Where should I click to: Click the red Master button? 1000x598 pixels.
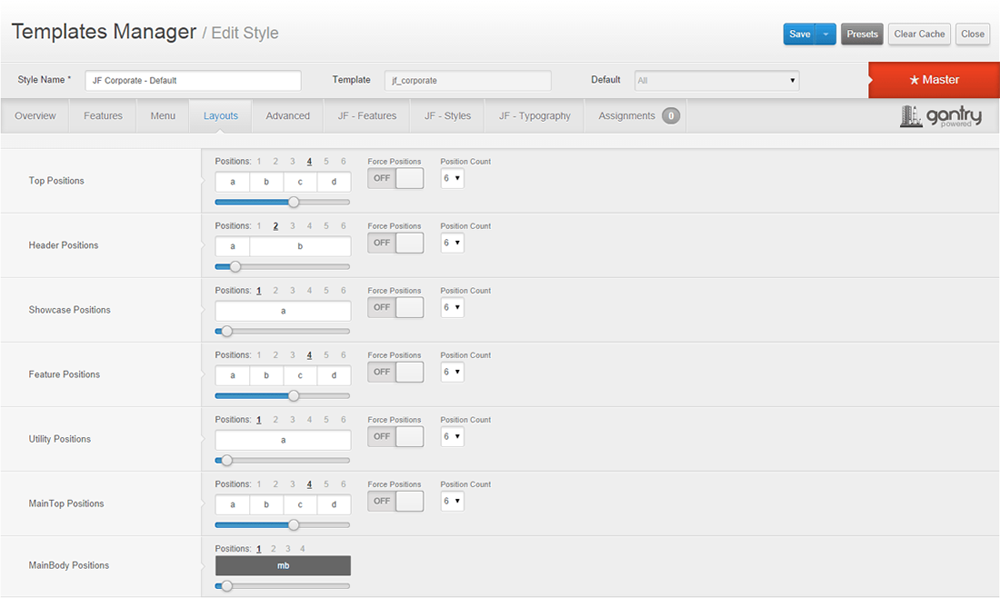(934, 80)
